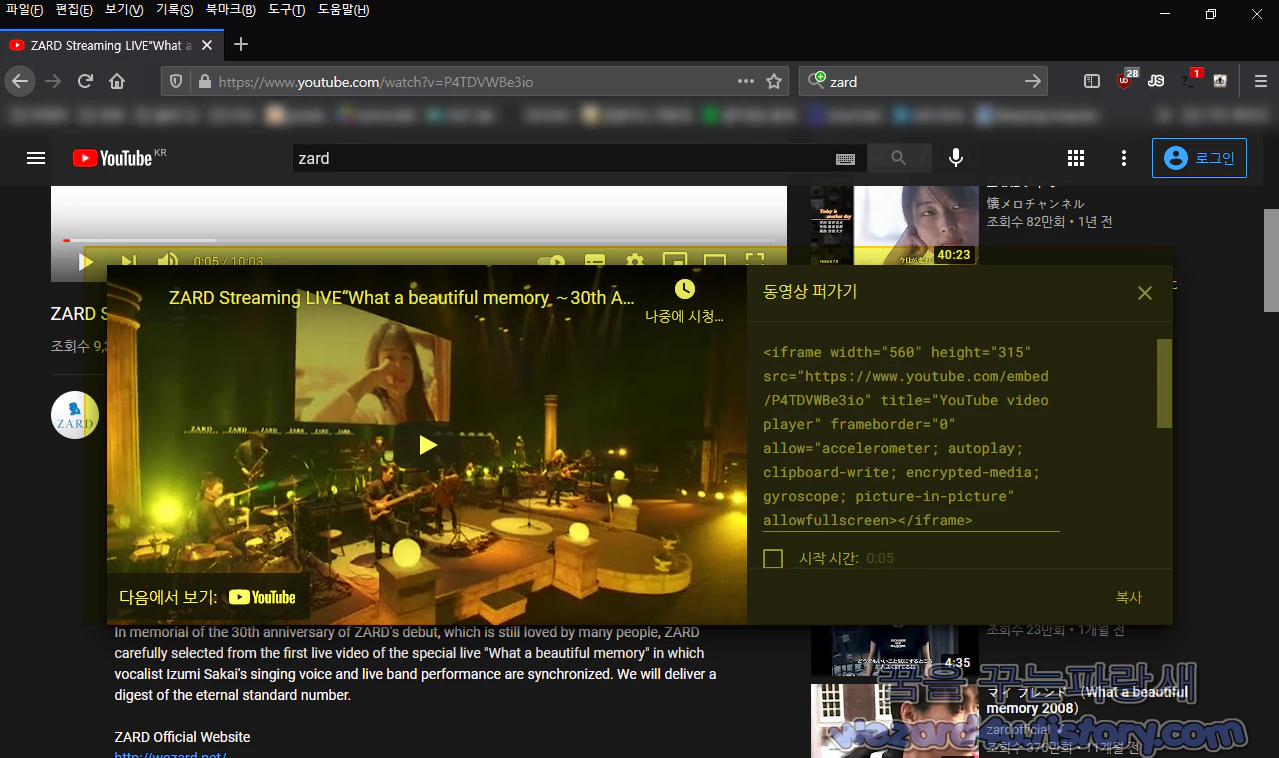The height and width of the screenshot is (758, 1279).
Task: Play the video in main player
Action: [85, 262]
